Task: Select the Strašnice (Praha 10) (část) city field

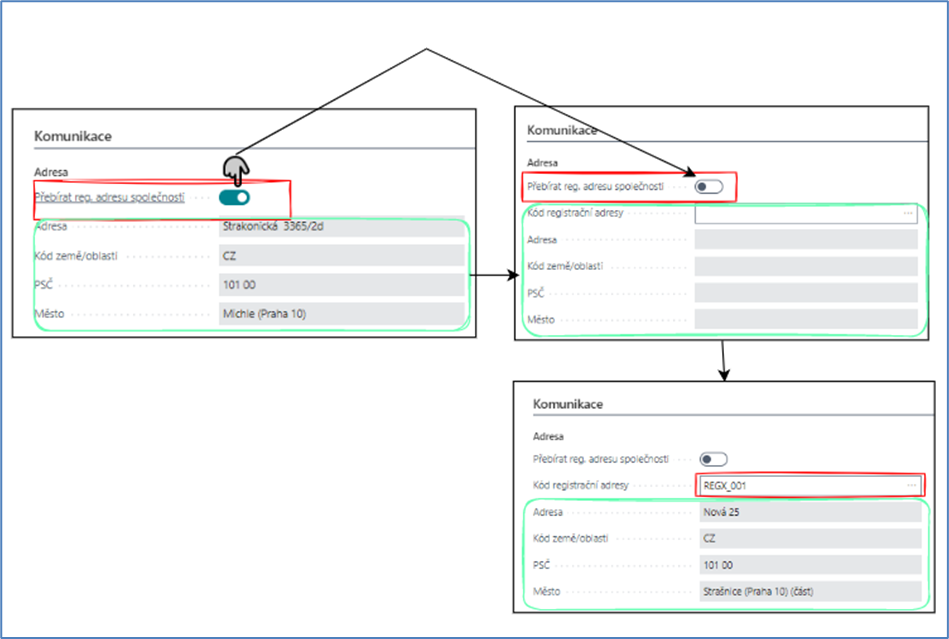Action: point(808,591)
